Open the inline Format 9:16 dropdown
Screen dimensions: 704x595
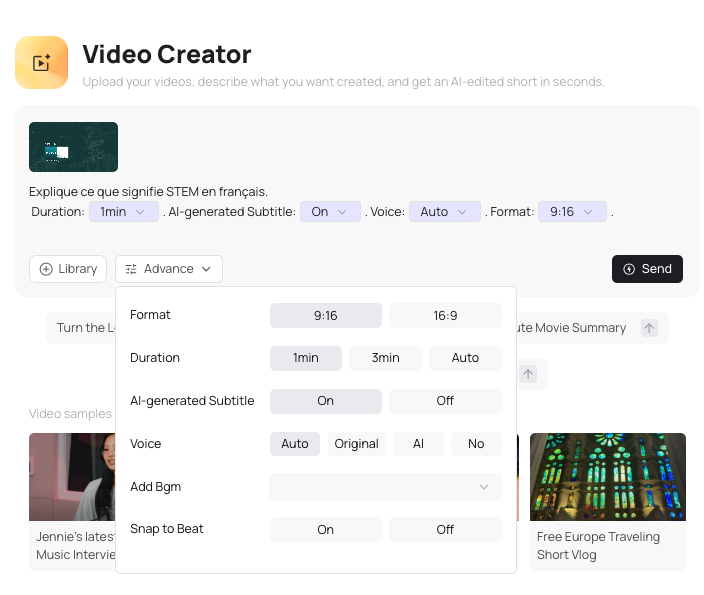click(x=572, y=212)
